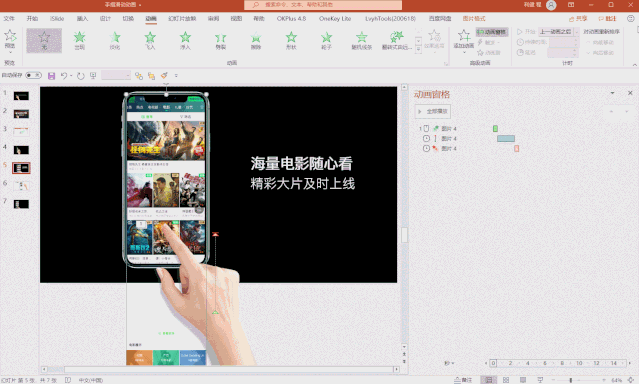Open the OKPlus 4.8 tab
The image size is (639, 384).
pyautogui.click(x=291, y=19)
